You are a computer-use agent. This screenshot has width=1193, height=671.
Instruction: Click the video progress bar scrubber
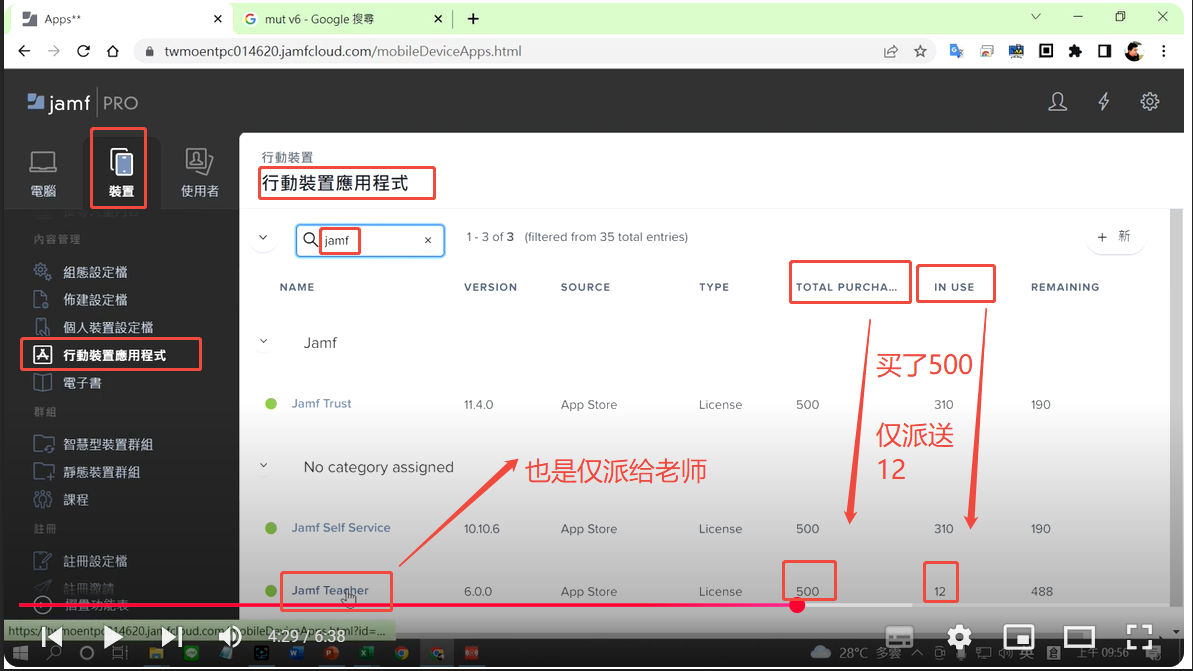click(797, 605)
